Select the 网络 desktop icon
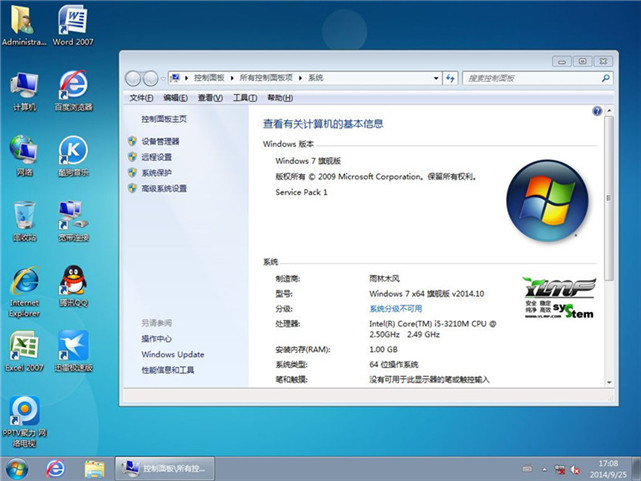641x481 pixels. (25, 156)
